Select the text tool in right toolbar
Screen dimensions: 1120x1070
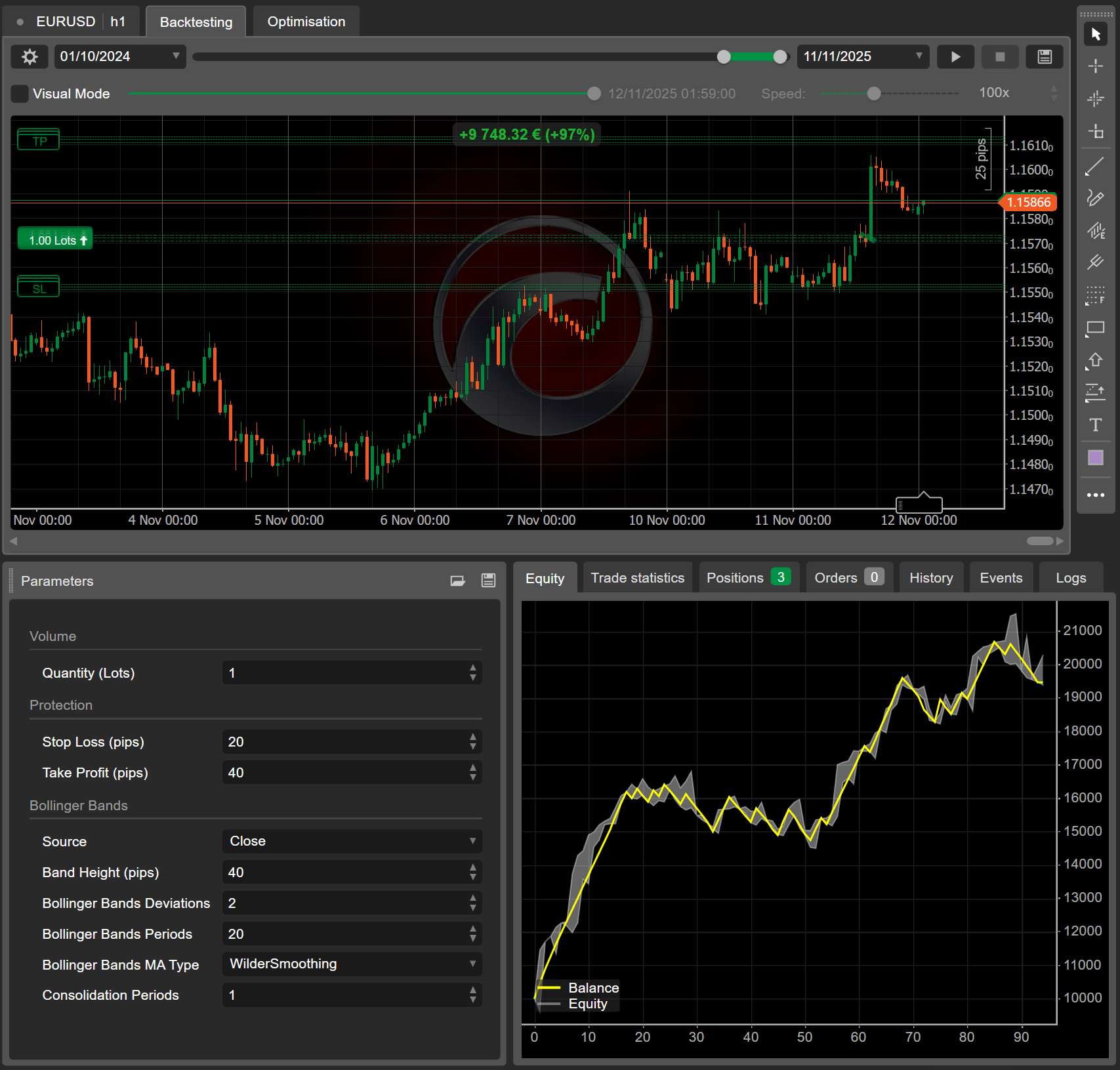click(1095, 425)
